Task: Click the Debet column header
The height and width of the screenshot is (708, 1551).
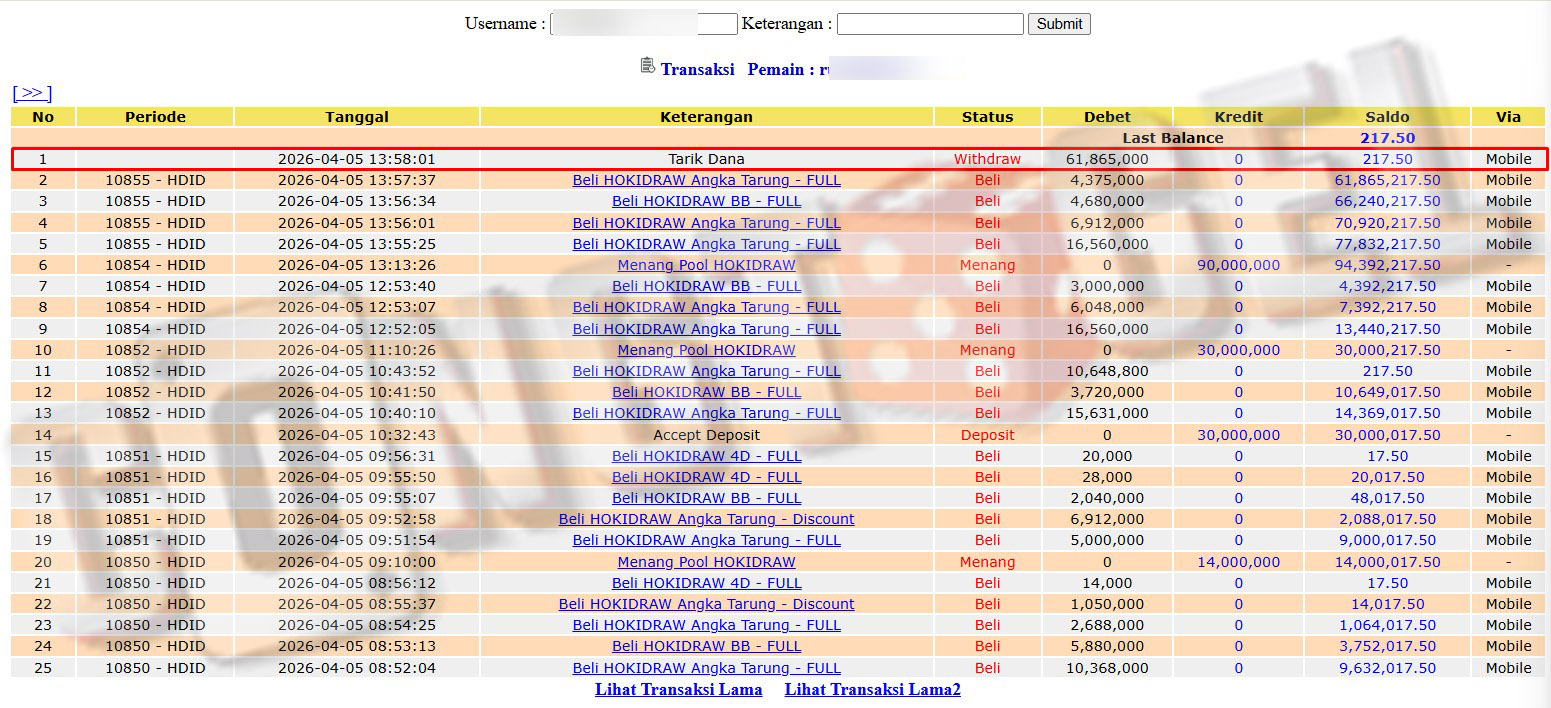Action: coord(1107,117)
